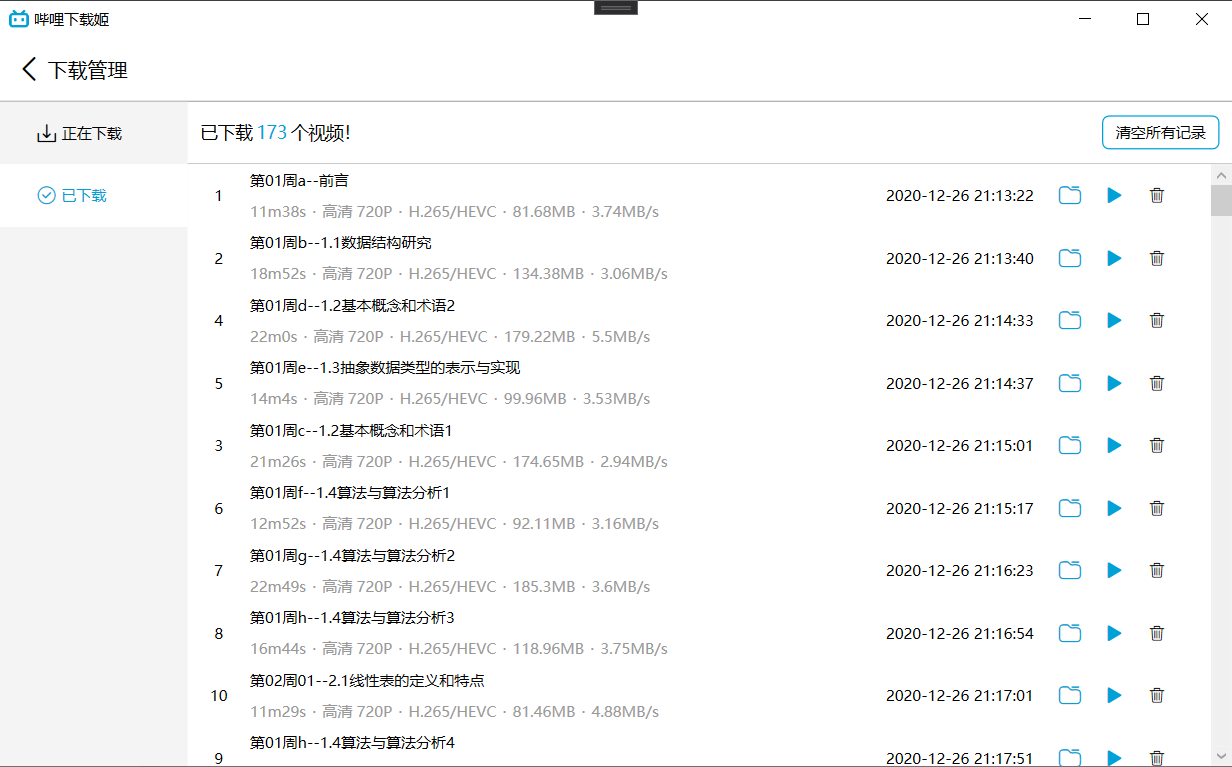Screen dimensions: 1232x767
Task: Delete record 第01周h--1.4算法与算法分析3
Action: click(1157, 633)
